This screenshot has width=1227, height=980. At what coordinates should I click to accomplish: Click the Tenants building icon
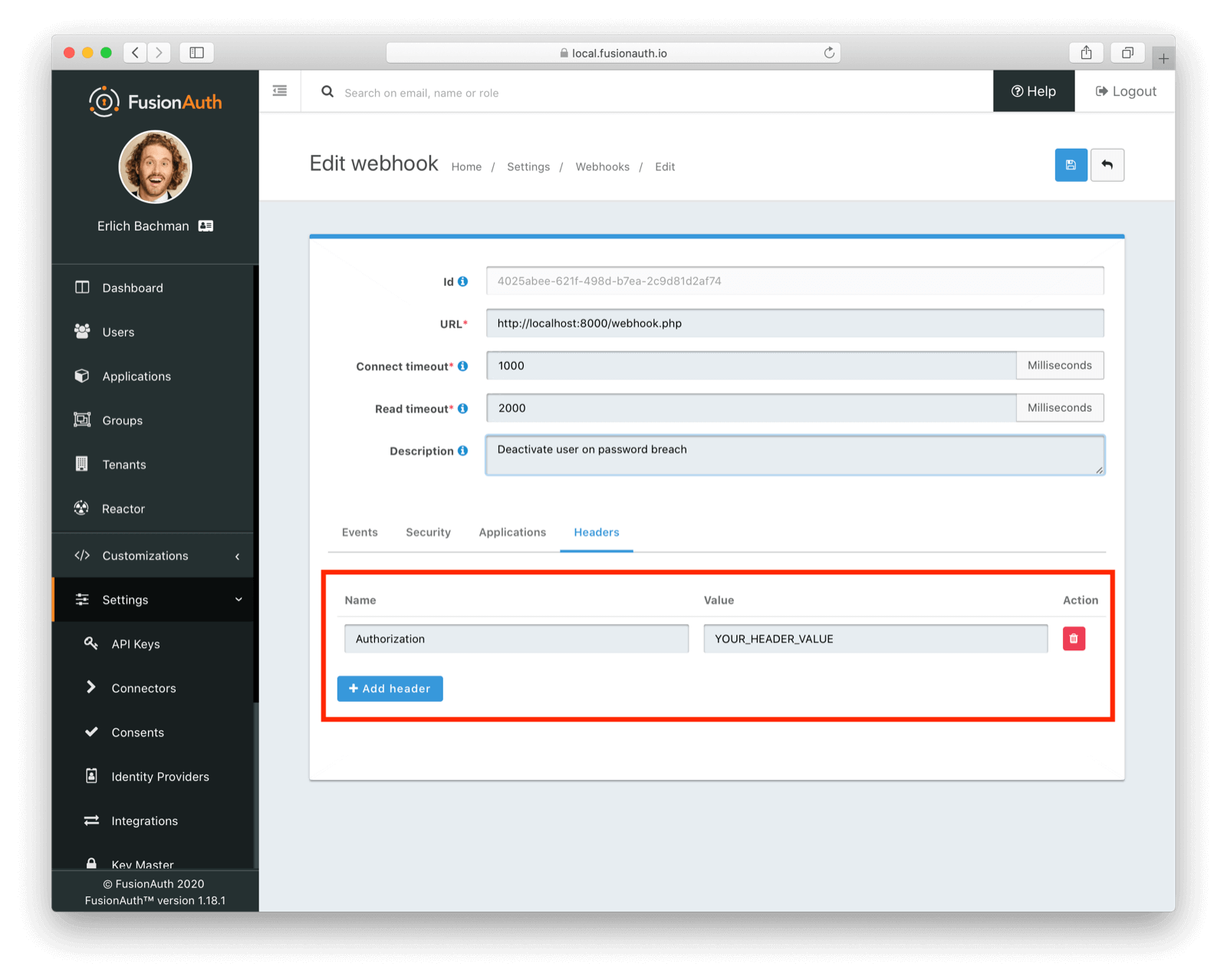click(82, 464)
